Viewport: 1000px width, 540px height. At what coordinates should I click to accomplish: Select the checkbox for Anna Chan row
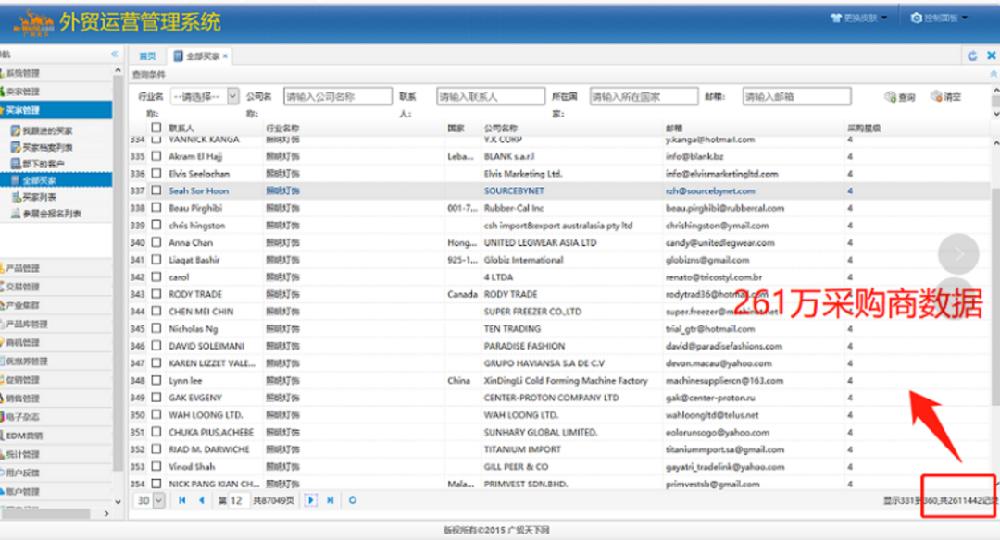(x=156, y=242)
